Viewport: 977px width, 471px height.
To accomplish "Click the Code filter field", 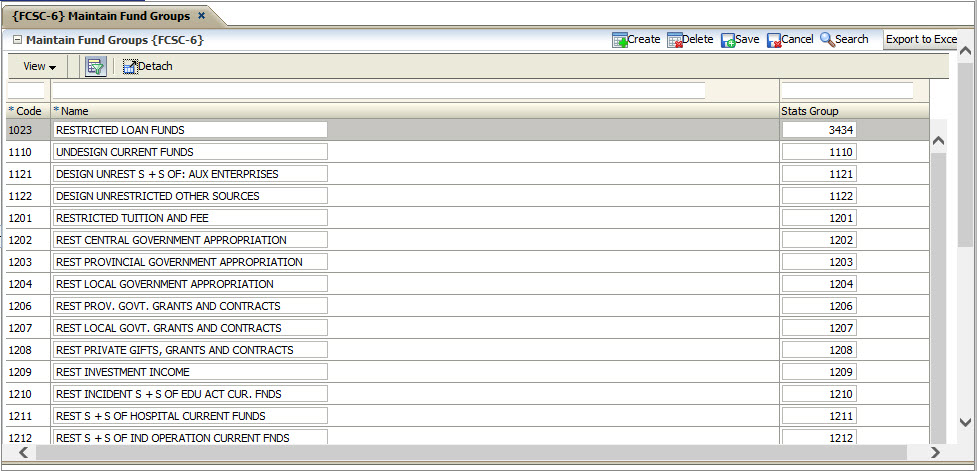I will 26,91.
